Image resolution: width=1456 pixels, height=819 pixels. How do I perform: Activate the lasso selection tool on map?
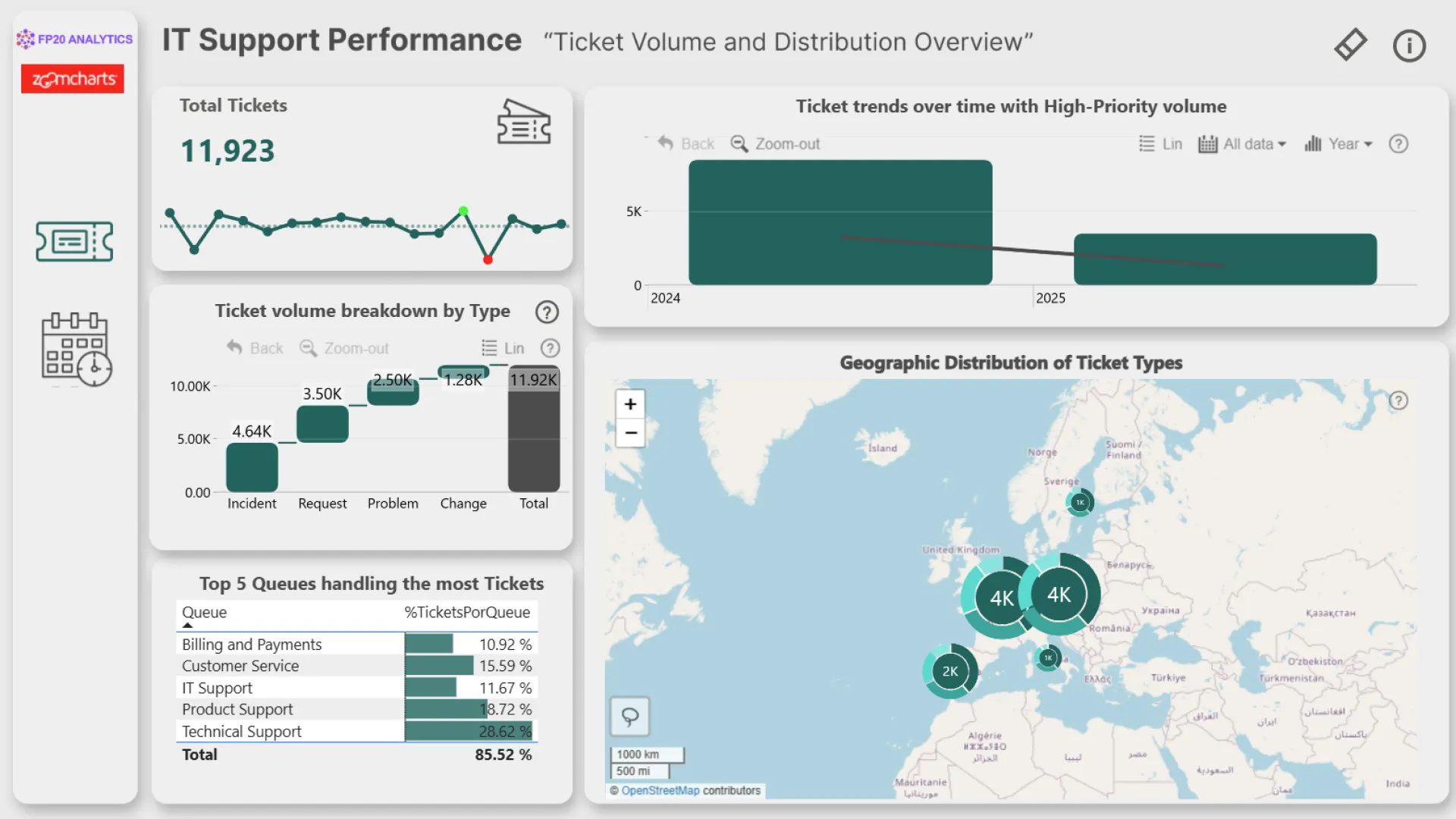point(630,716)
